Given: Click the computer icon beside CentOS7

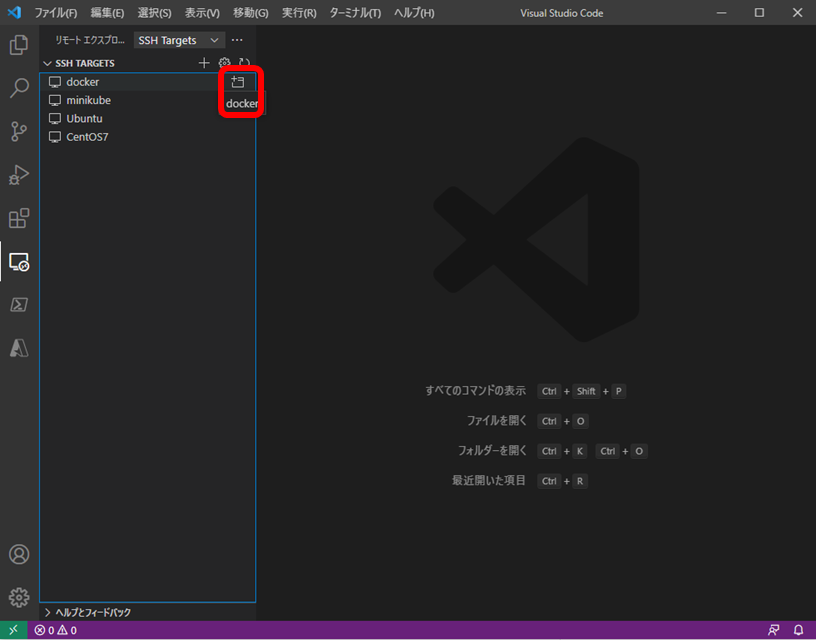Looking at the screenshot, I should point(55,137).
